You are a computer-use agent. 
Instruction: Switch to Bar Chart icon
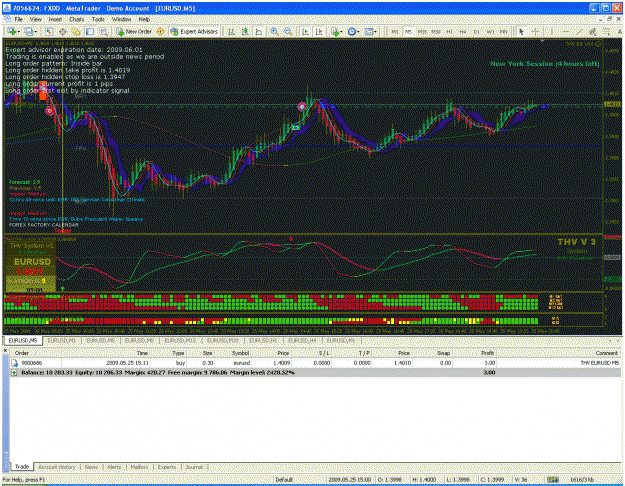pyautogui.click(x=231, y=31)
